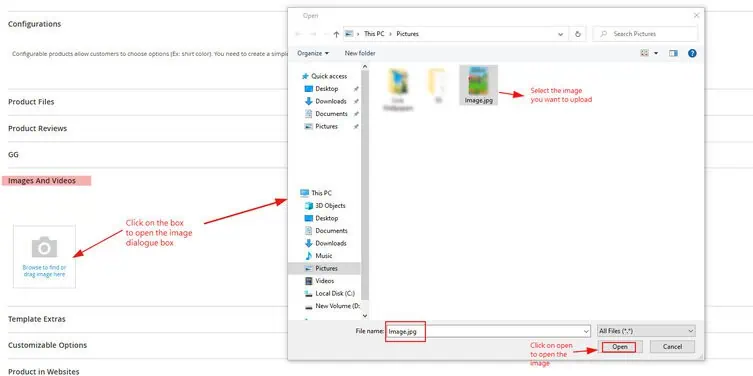Click the Videos film icon
Image resolution: width=753 pixels, height=376 pixels.
pyautogui.click(x=309, y=281)
